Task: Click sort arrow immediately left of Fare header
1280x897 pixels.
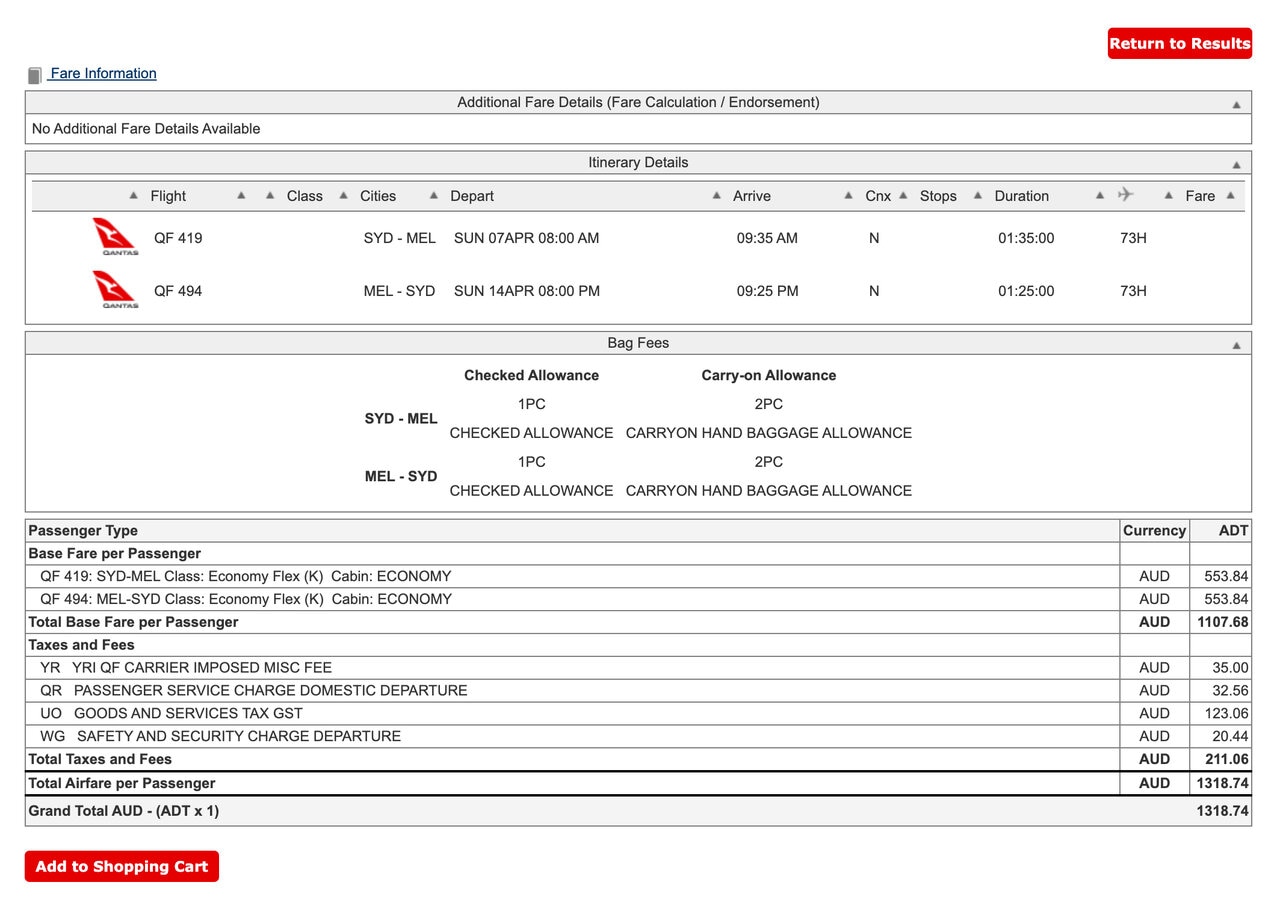Action: pyautogui.click(x=1169, y=196)
